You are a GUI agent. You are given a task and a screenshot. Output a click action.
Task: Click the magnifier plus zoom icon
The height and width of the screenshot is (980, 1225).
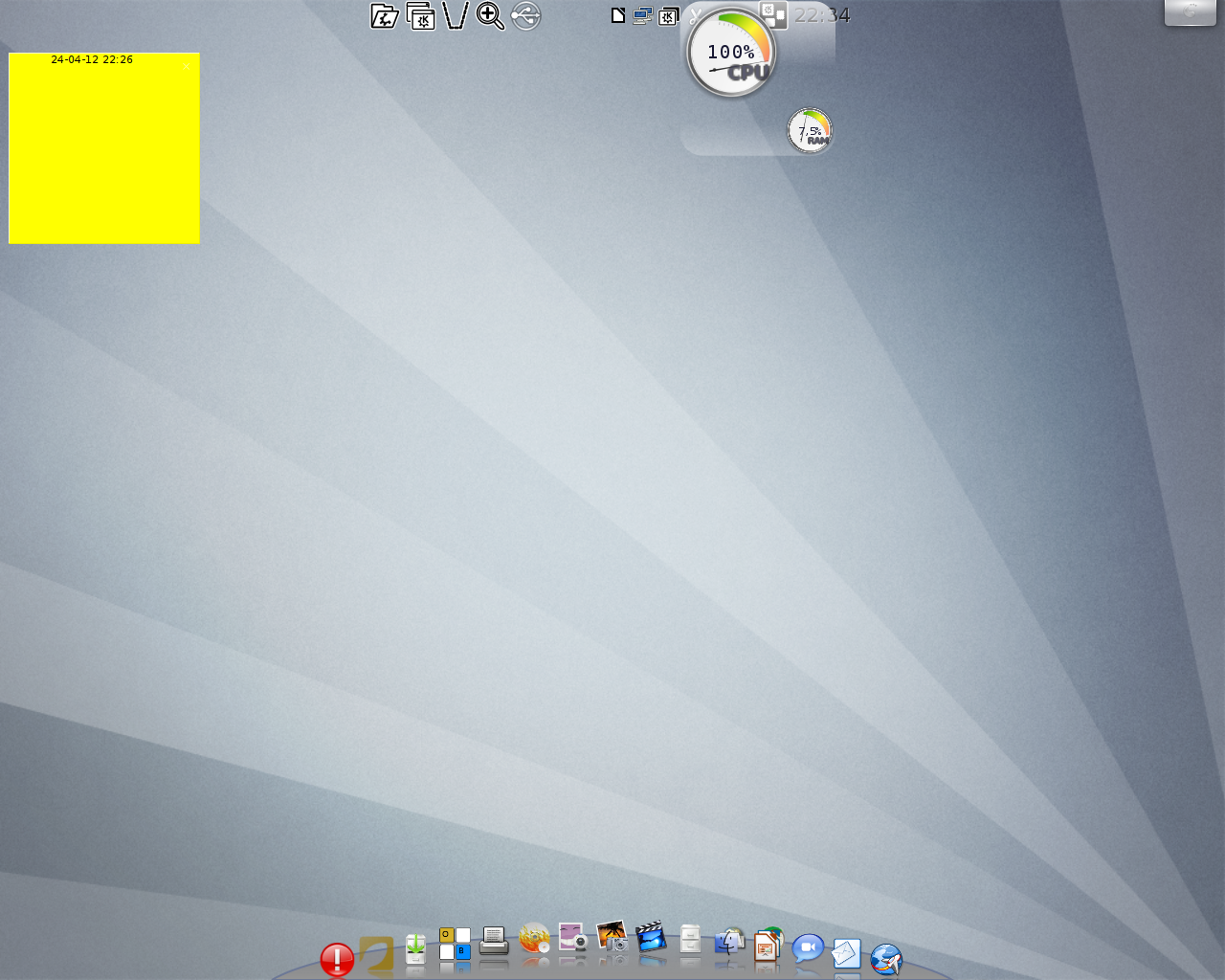490,16
